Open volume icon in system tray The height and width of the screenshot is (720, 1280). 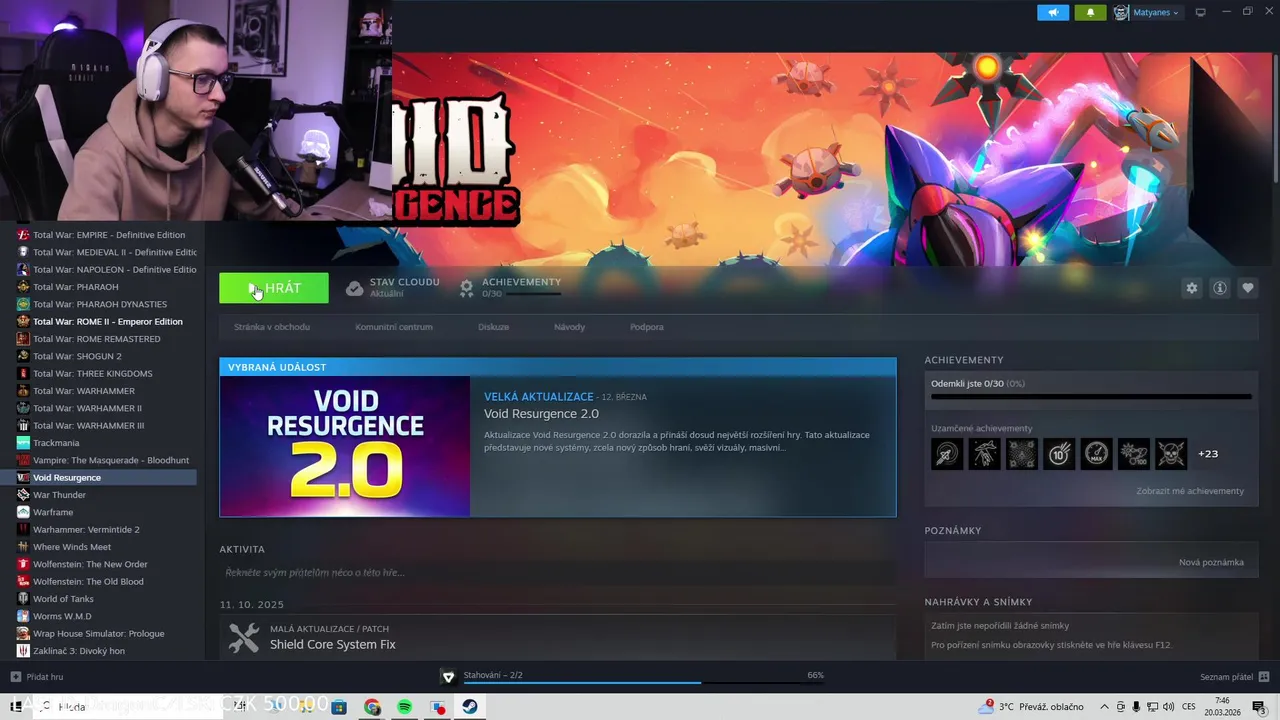(1167, 707)
